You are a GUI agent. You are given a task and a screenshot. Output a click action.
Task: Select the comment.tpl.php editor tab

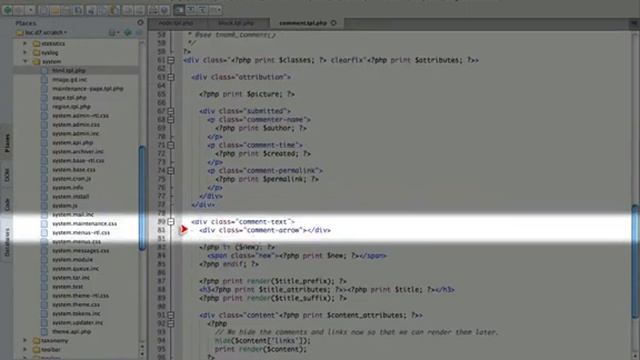point(303,23)
